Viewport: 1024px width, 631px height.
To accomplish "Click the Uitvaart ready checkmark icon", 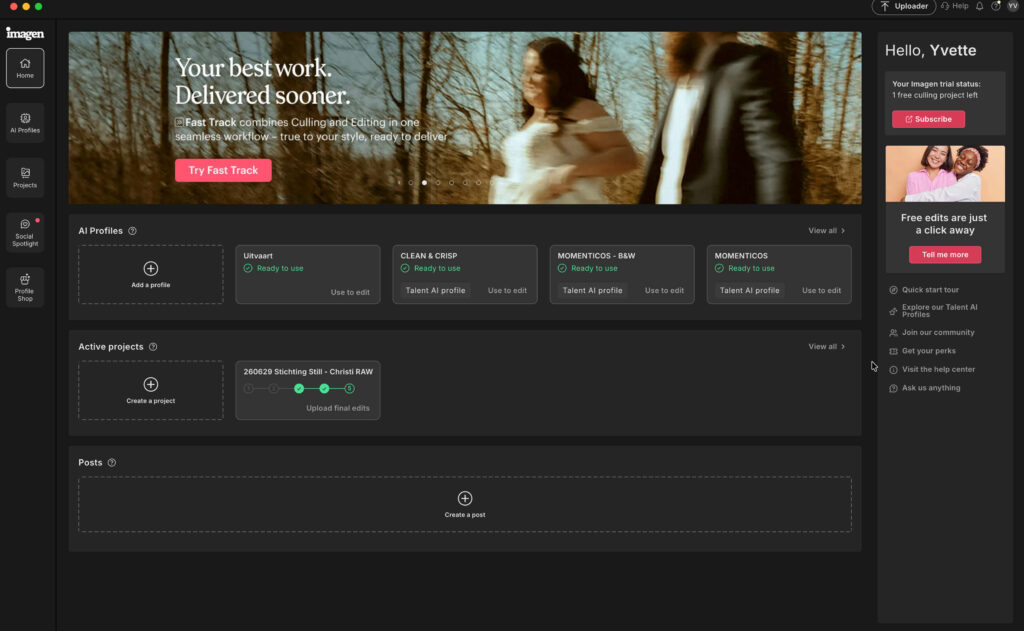I will click(248, 268).
